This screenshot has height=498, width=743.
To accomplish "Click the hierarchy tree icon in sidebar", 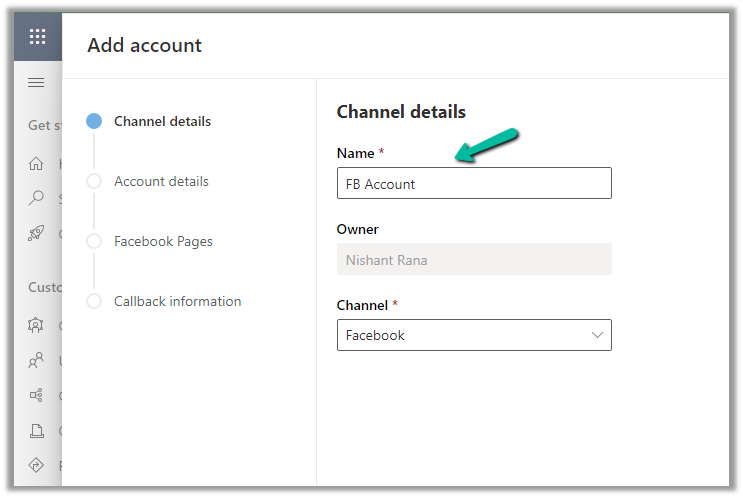I will [x=36, y=395].
